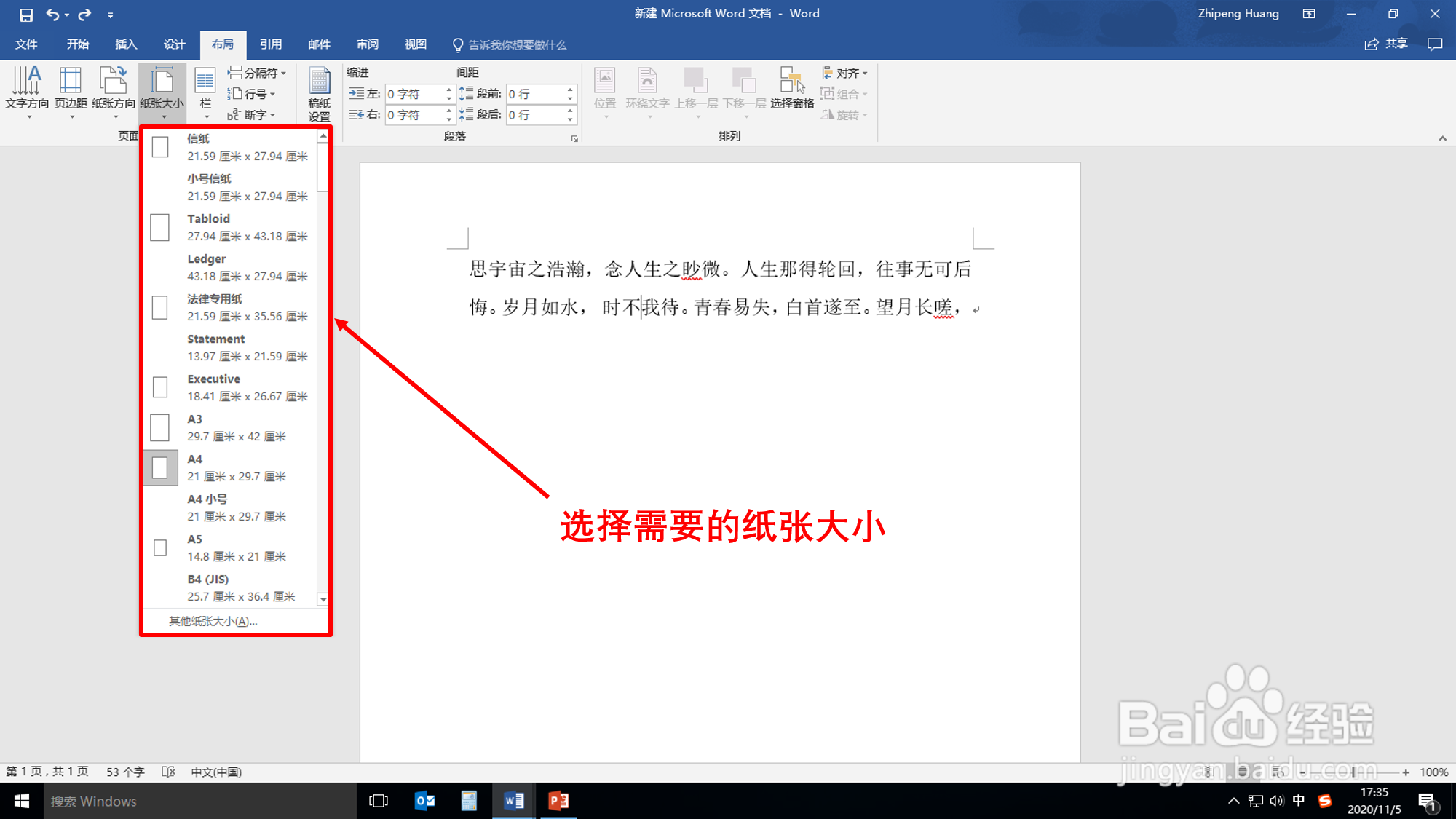Expand the Line Numbers (行号) dropdown

click(251, 94)
